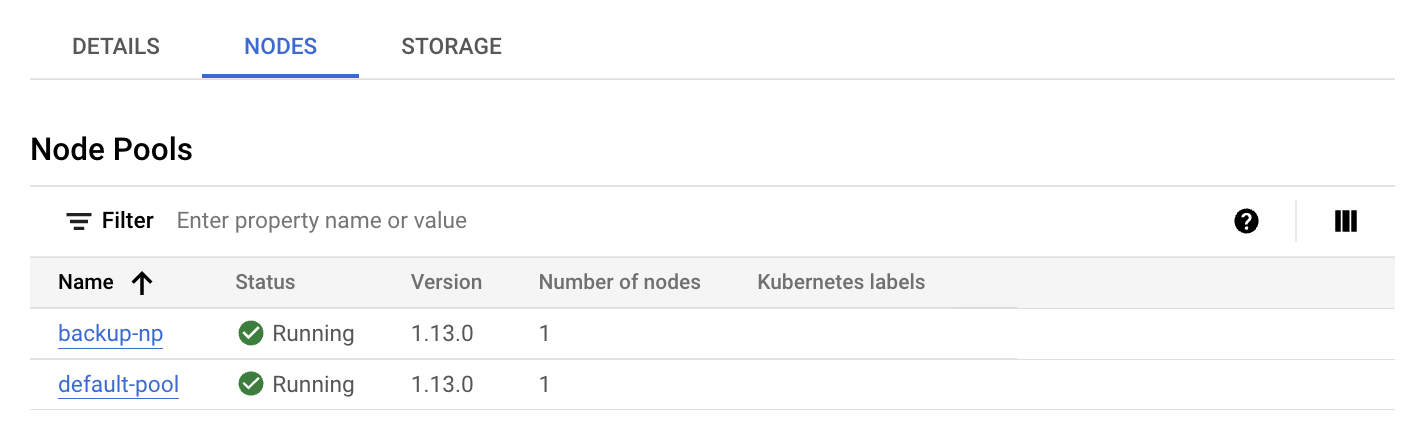Type in the filter property input field
1414x422 pixels.
pos(600,221)
